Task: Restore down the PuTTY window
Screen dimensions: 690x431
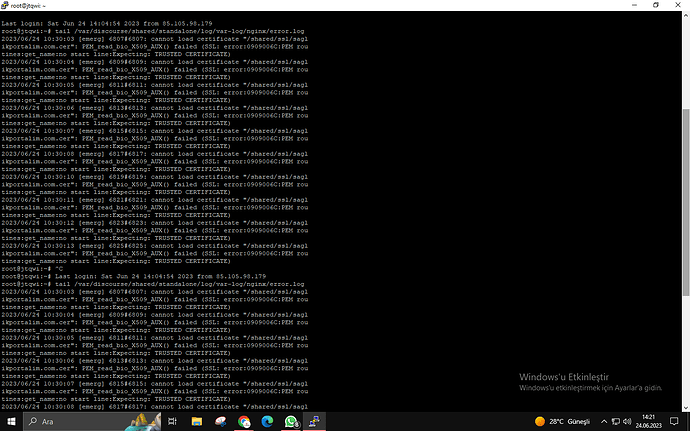Action: pos(656,5)
